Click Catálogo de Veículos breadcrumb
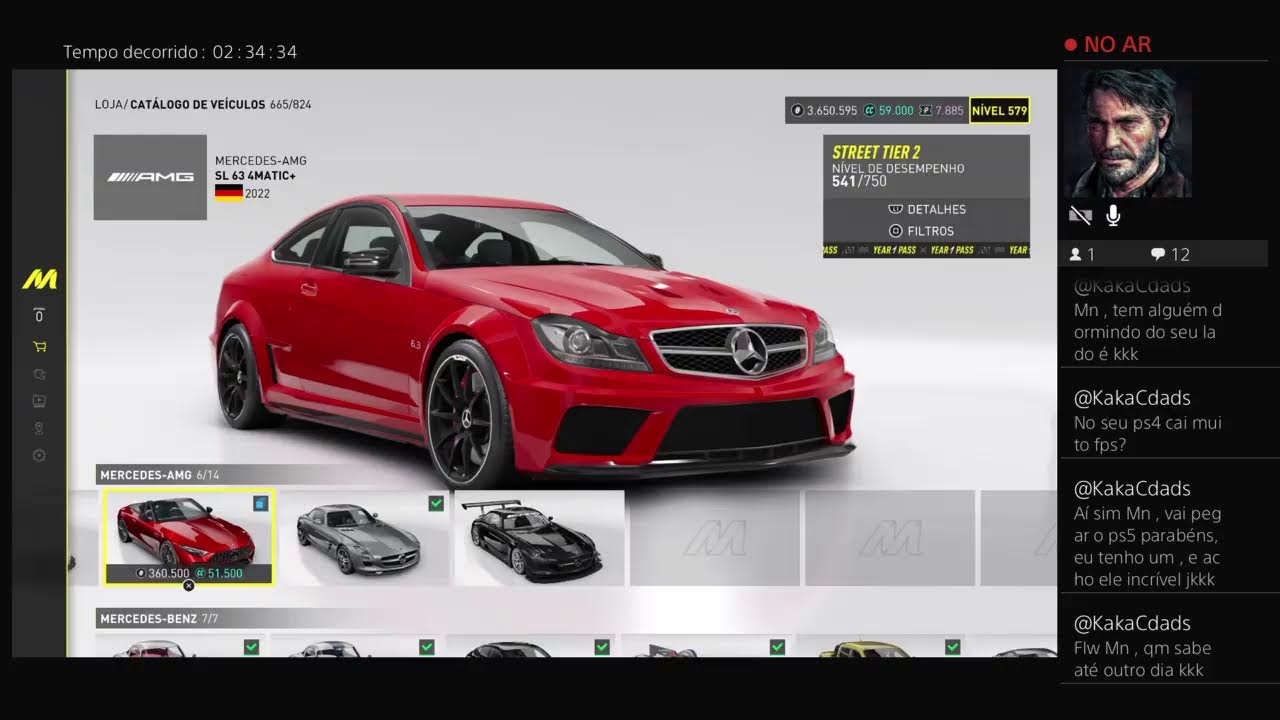1280x720 pixels. pyautogui.click(x=198, y=104)
